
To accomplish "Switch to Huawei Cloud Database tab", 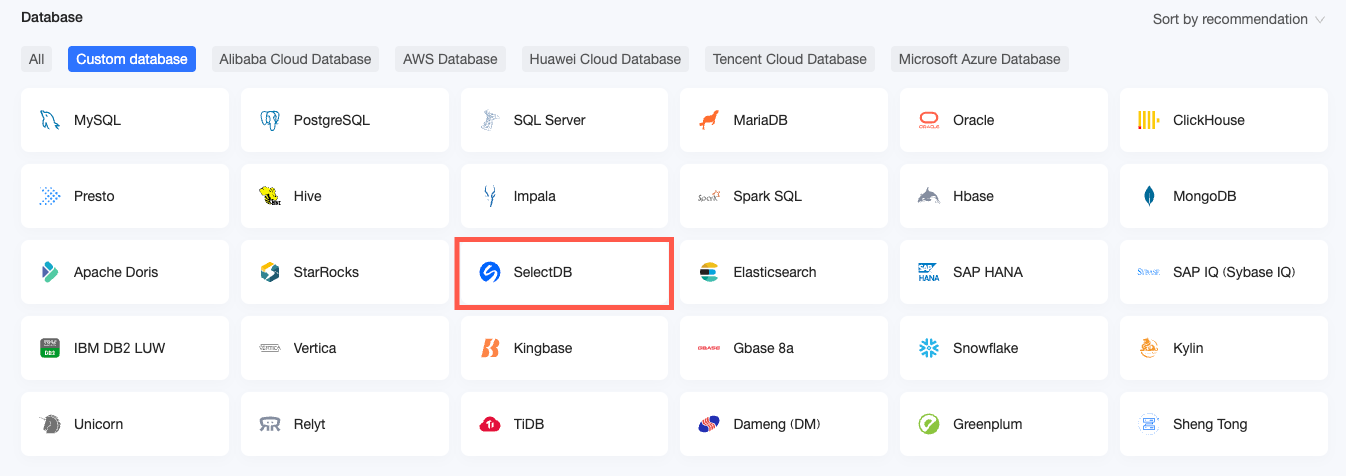I will [605, 59].
